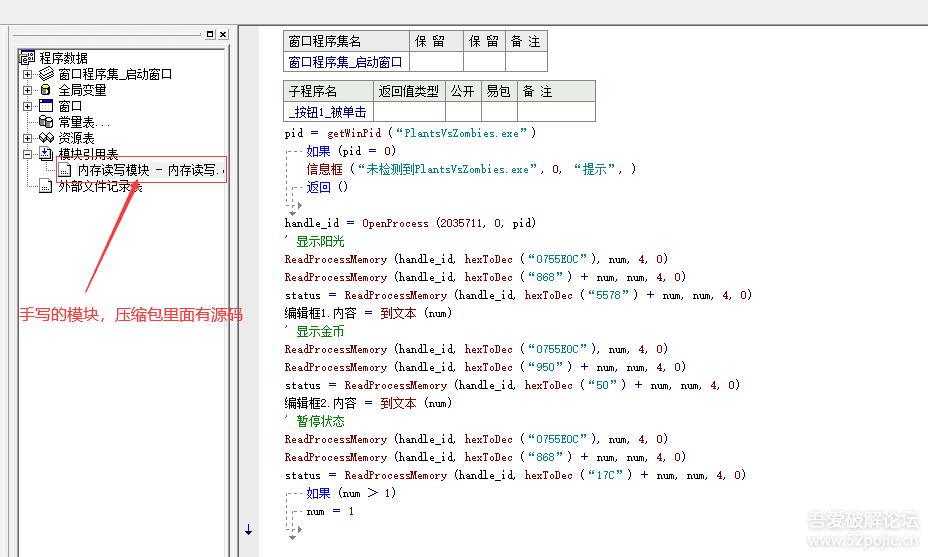Click the 窗口 window icon in tree

point(46,106)
